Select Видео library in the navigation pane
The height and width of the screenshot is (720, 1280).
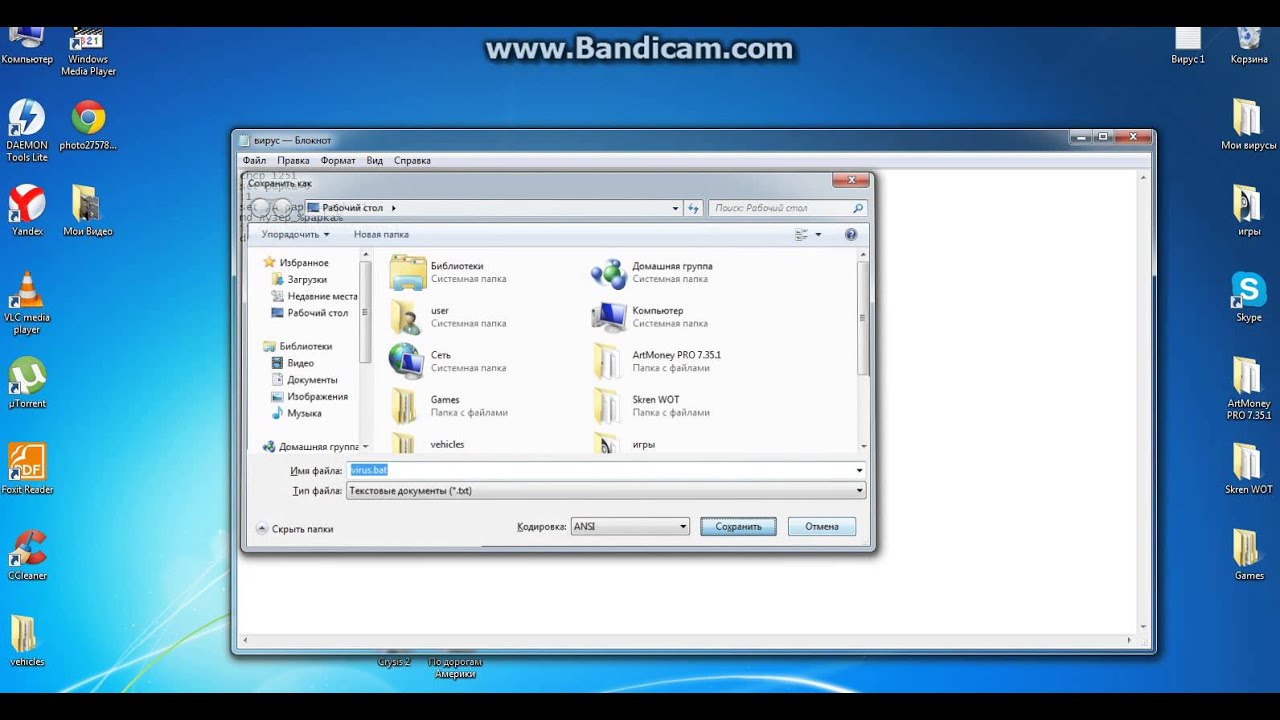pos(292,363)
